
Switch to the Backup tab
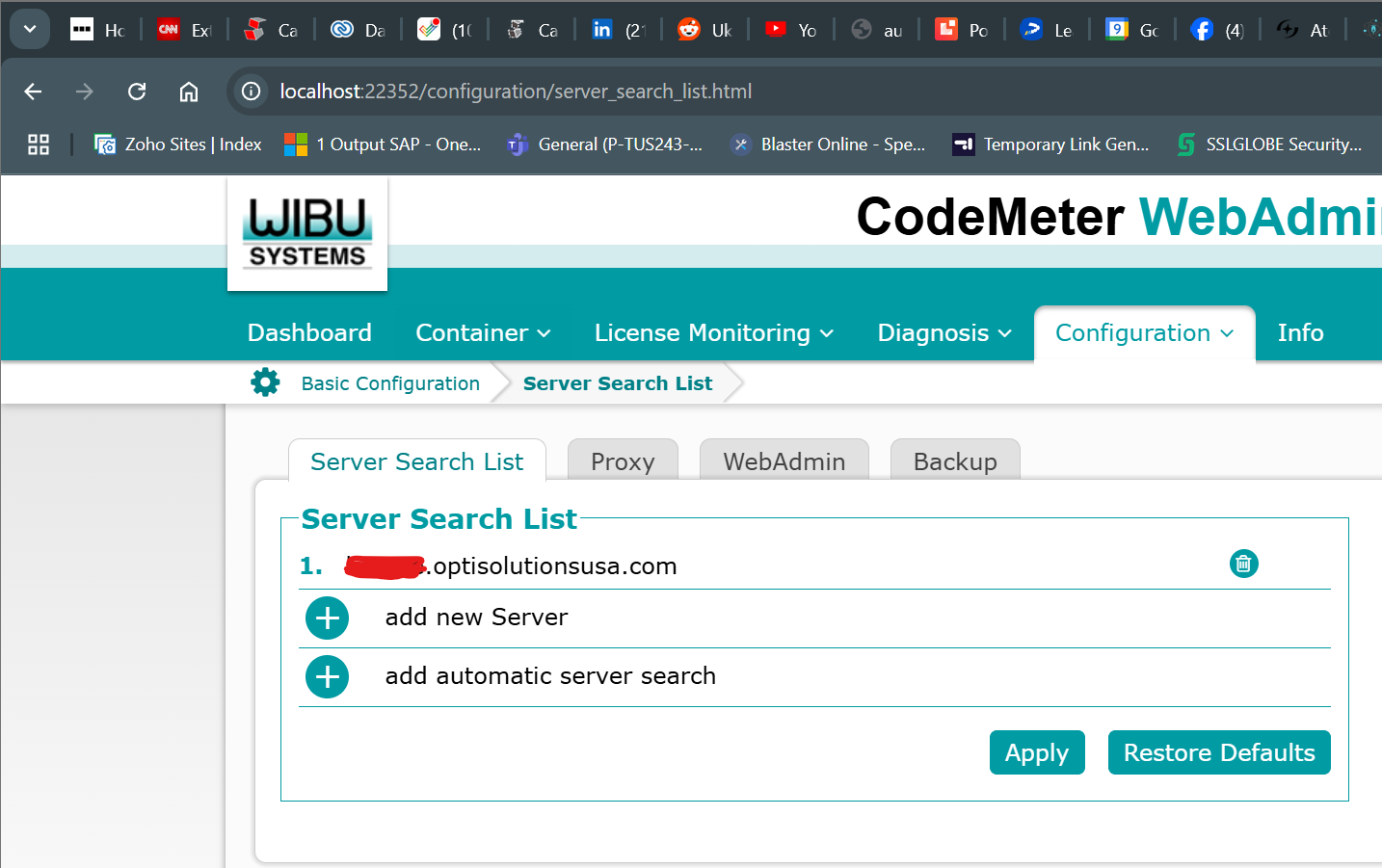coord(955,461)
